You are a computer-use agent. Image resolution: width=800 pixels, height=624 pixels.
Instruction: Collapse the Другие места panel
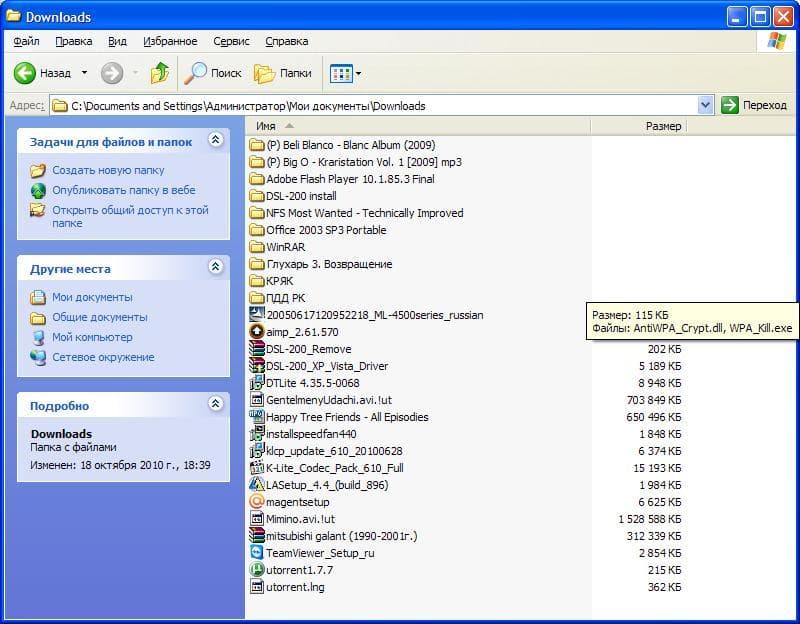click(x=216, y=266)
